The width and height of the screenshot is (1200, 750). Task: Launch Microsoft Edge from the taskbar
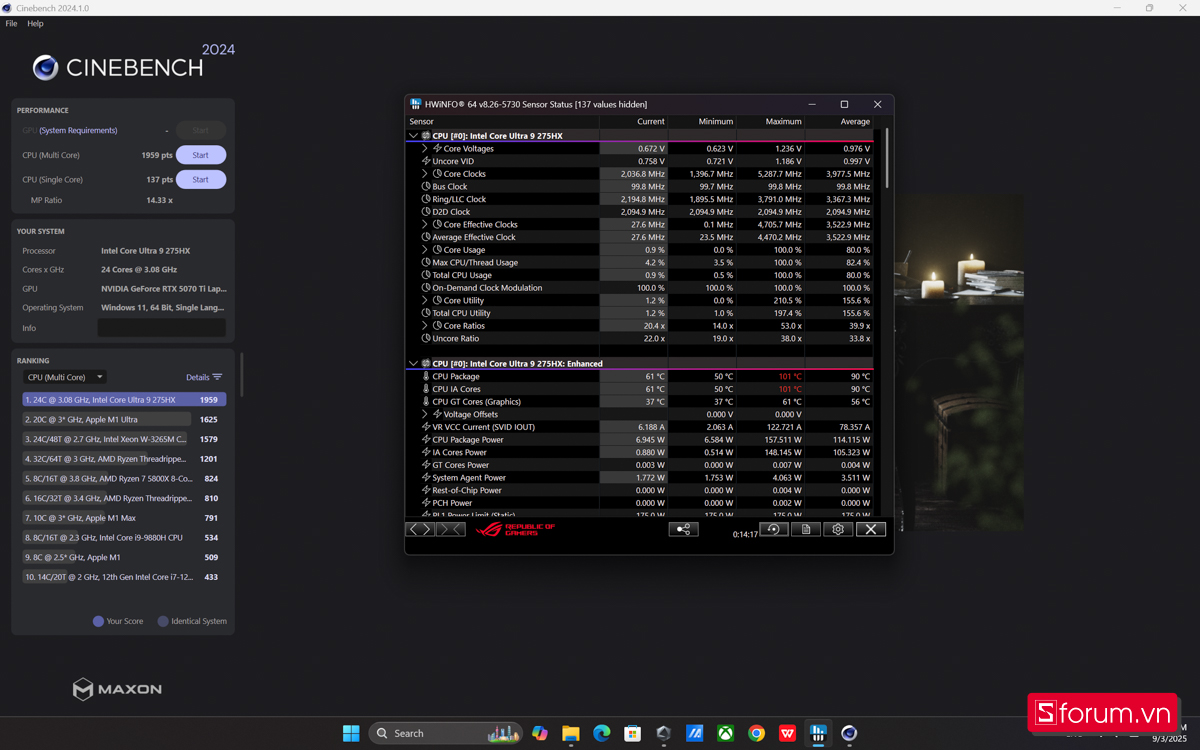pos(601,733)
